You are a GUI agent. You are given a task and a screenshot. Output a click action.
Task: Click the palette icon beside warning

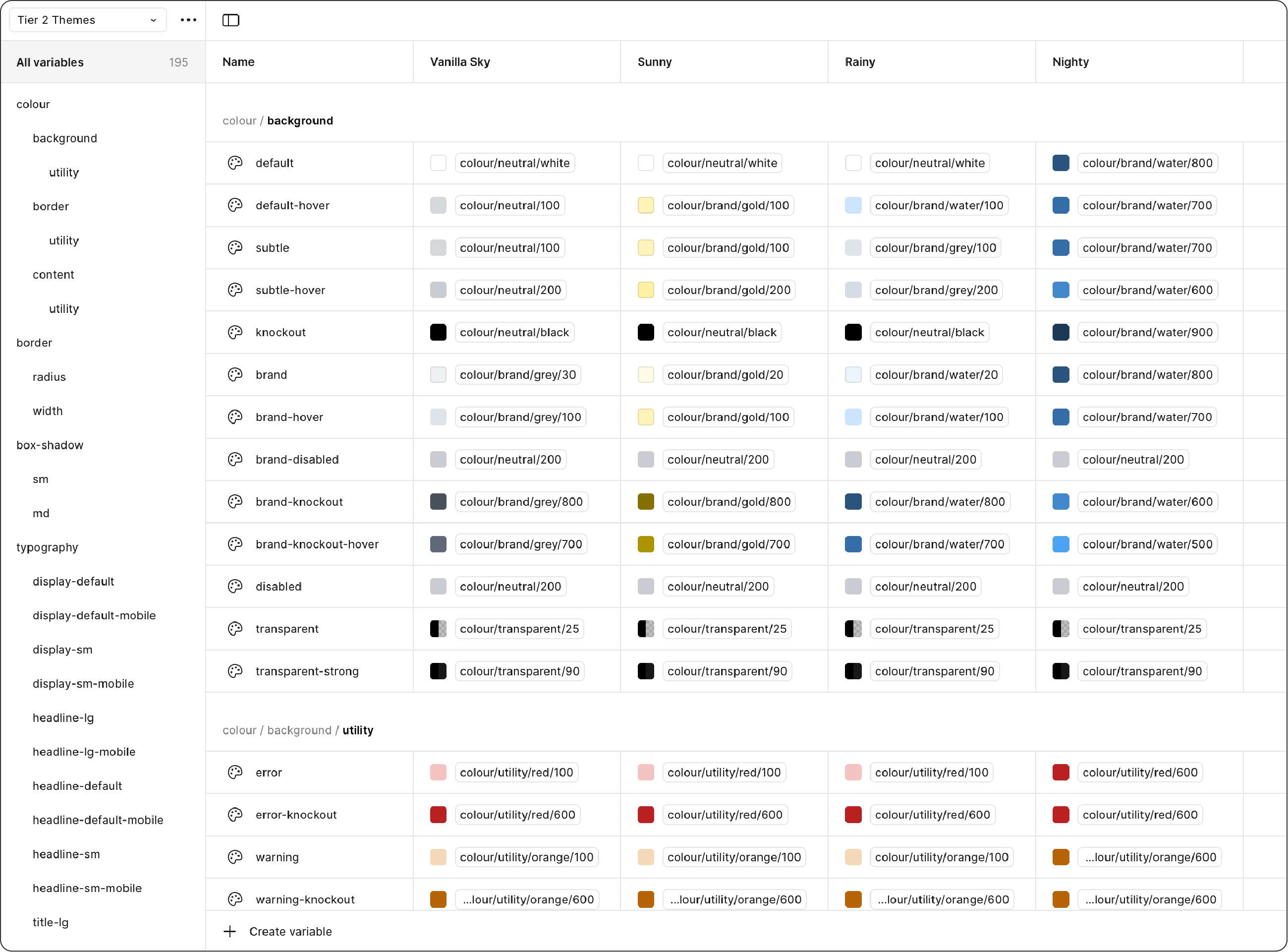pos(235,857)
